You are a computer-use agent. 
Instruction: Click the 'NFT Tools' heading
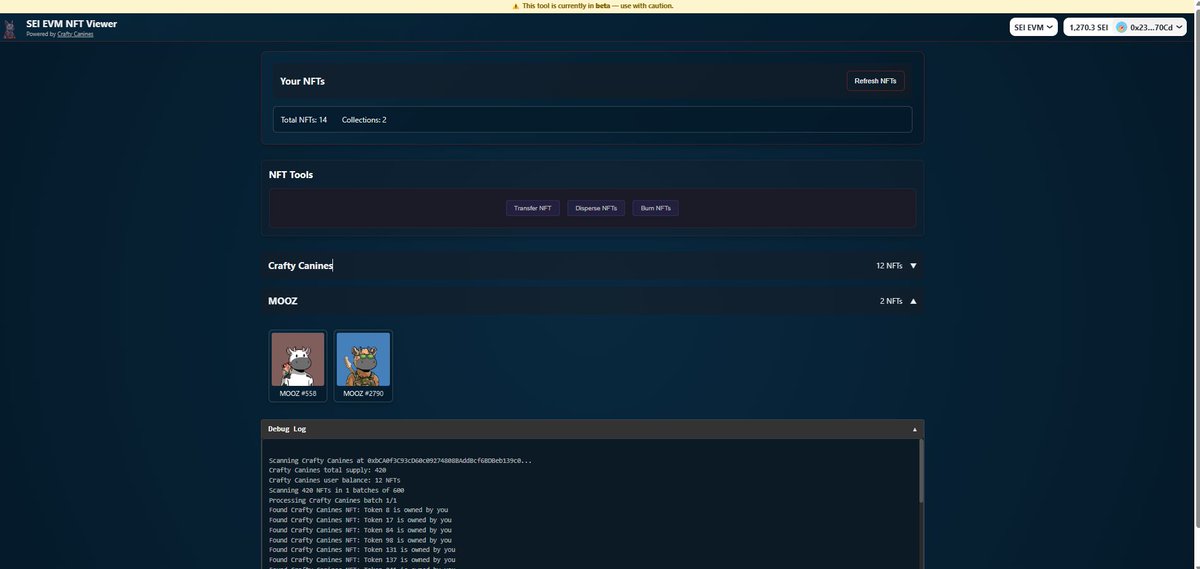click(291, 175)
